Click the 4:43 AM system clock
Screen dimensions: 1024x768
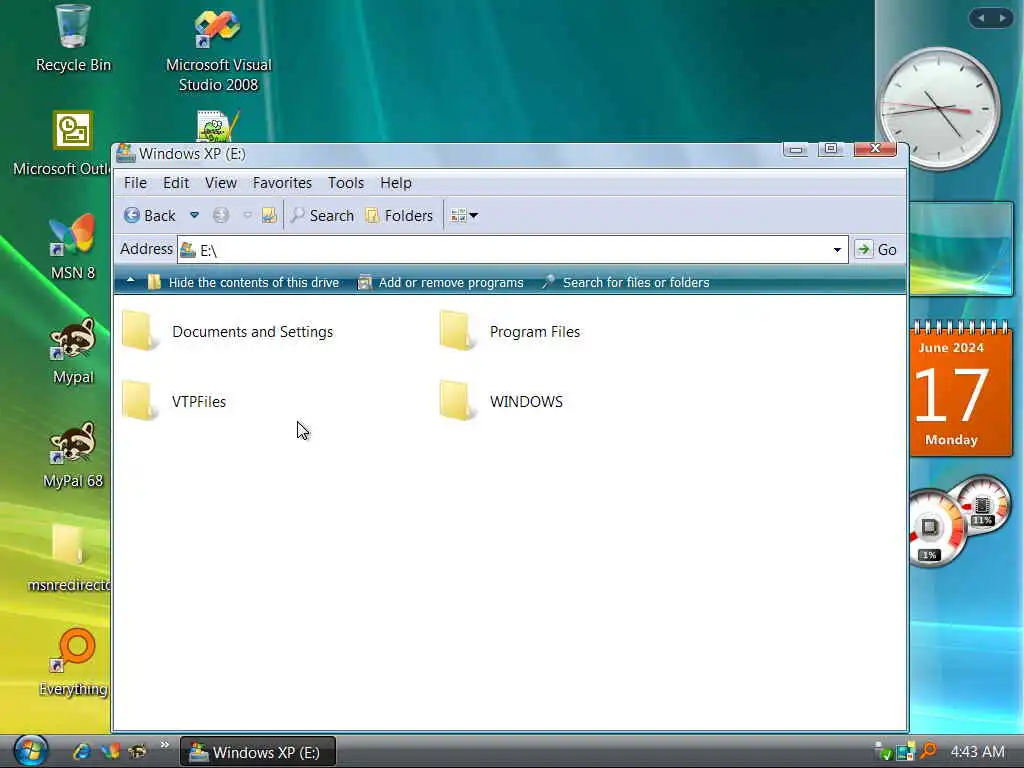click(977, 752)
